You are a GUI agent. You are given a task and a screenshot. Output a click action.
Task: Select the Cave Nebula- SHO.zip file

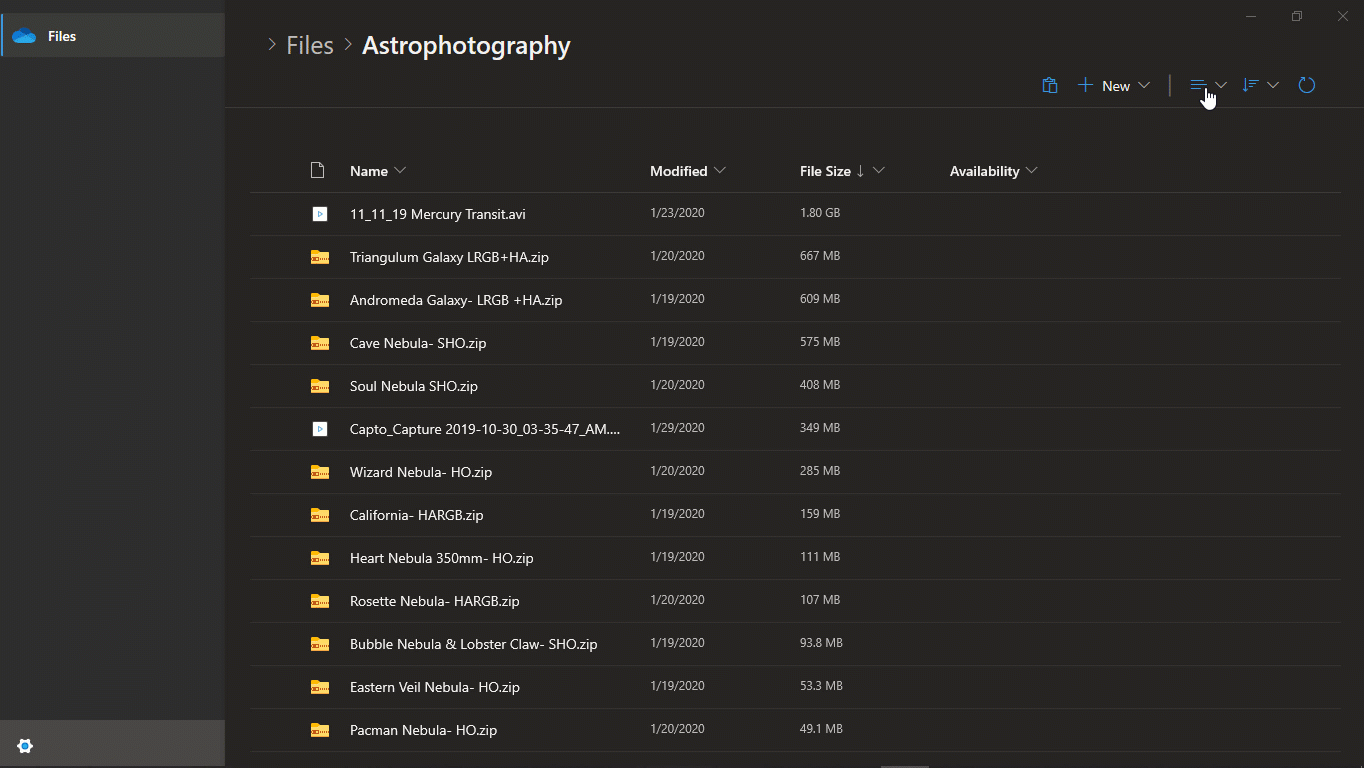[418, 343]
